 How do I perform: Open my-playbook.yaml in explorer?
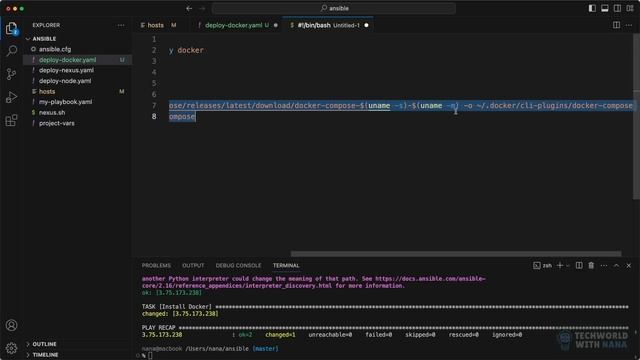click(x=65, y=102)
